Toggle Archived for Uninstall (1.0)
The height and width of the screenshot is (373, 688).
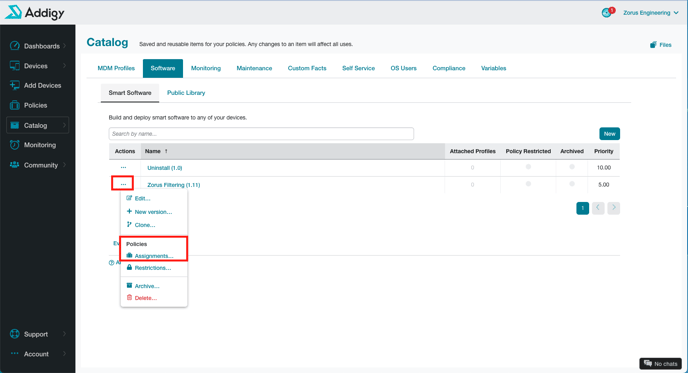tap(572, 167)
